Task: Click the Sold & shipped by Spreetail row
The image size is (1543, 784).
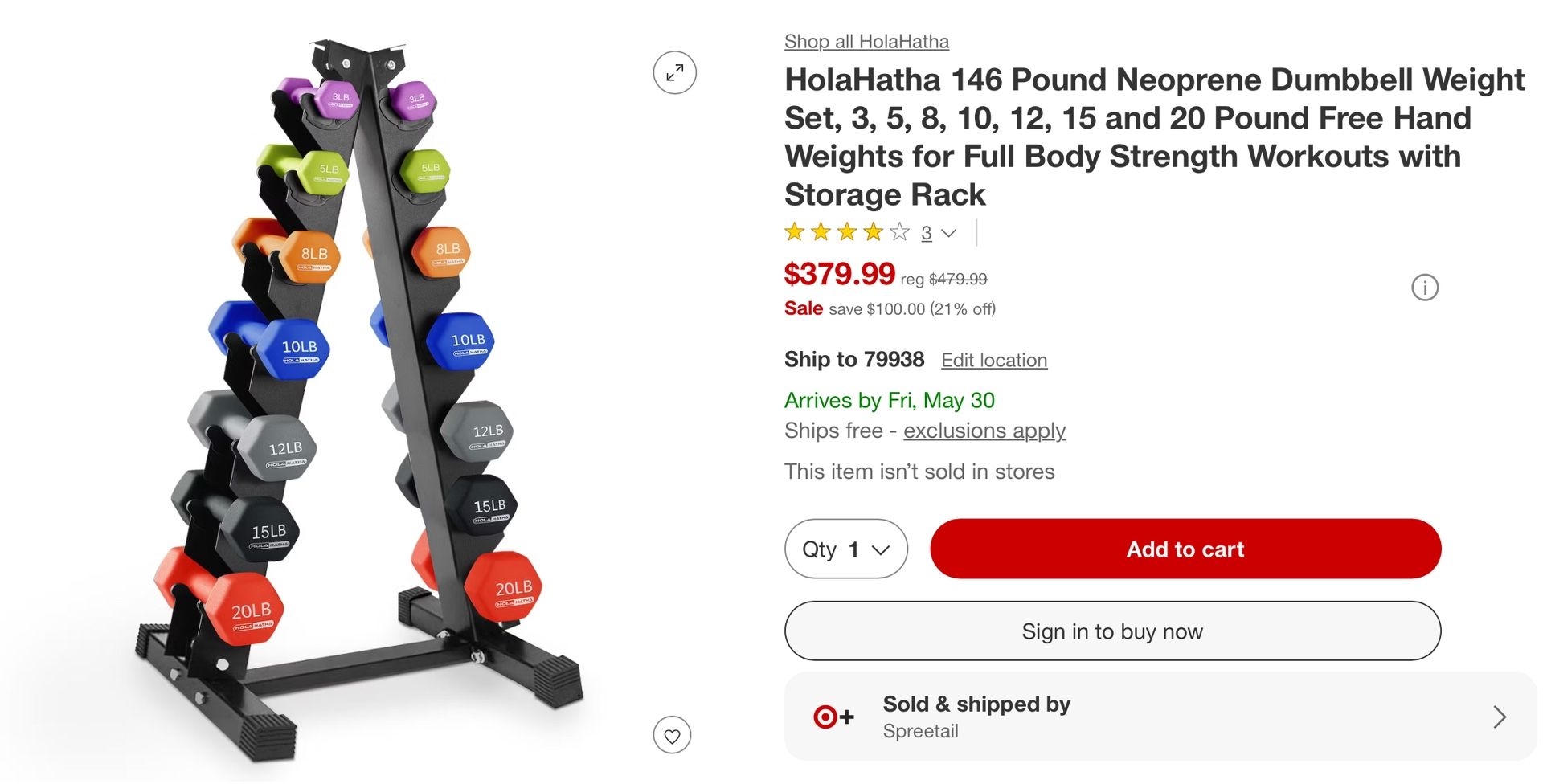Action: click(x=1125, y=716)
